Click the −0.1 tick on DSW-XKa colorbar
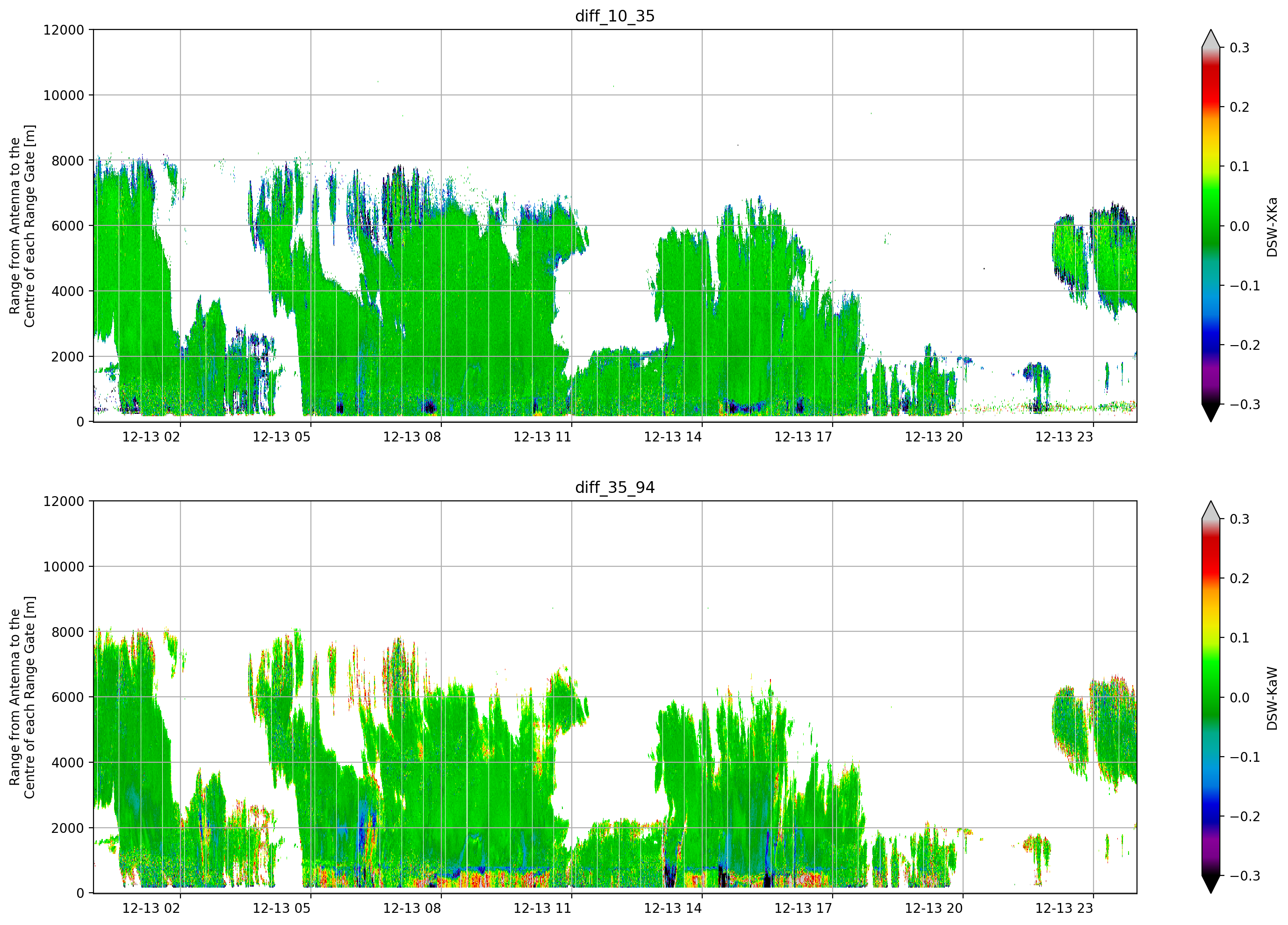1288x925 pixels. coord(1245,286)
